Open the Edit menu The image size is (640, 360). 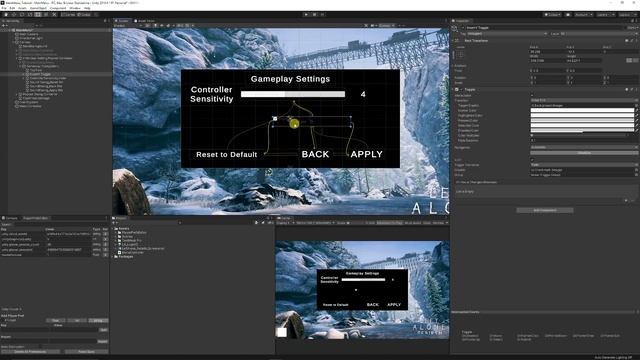click(12, 8)
